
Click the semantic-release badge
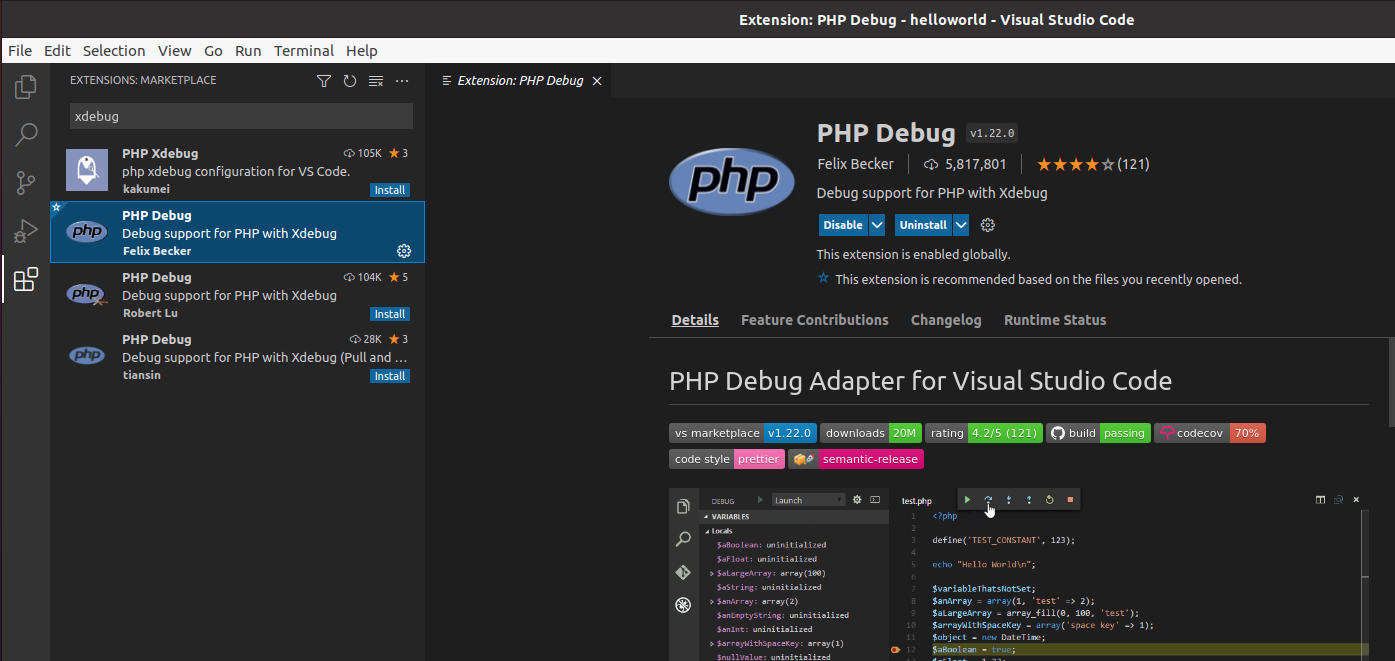[856, 459]
